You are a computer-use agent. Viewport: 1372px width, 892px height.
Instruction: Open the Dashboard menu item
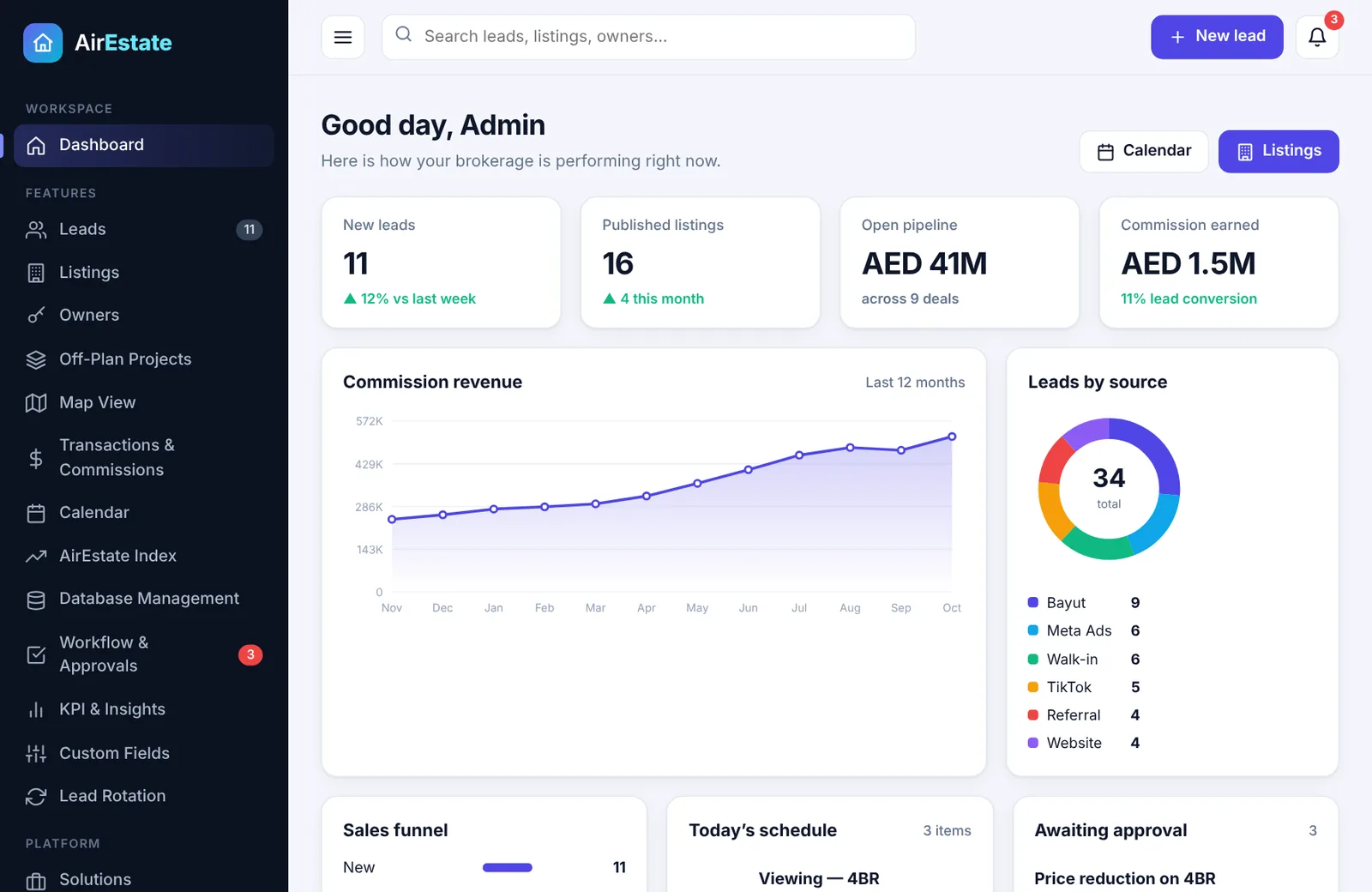point(144,146)
